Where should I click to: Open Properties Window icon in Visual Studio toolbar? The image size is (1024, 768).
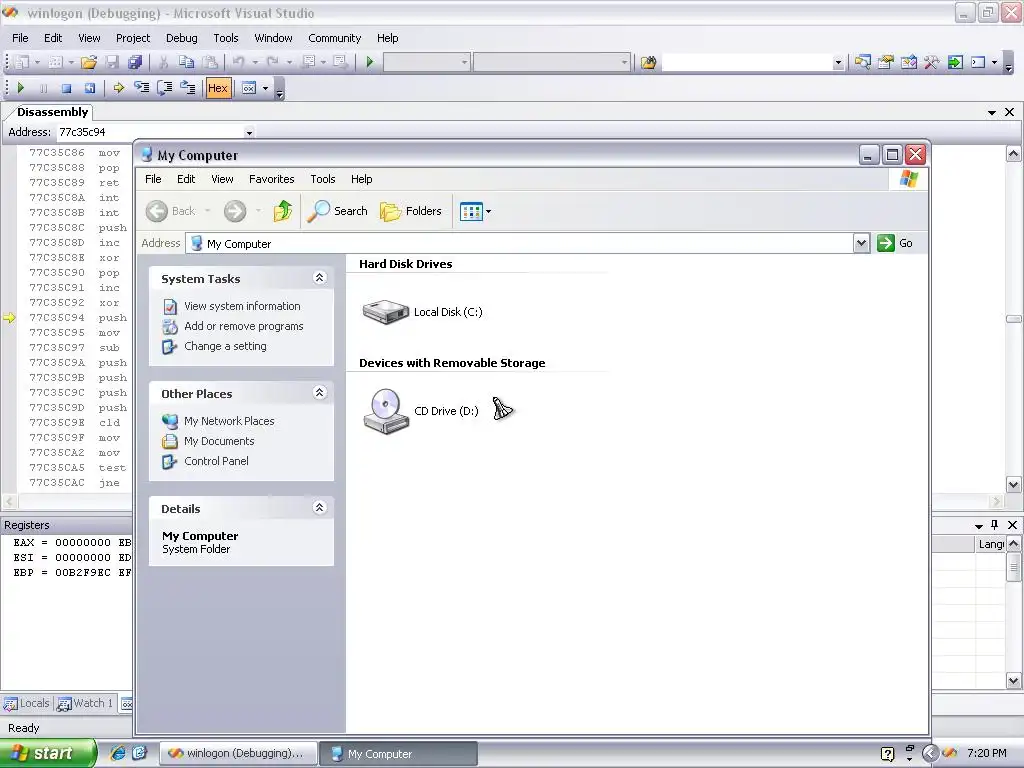point(886,63)
